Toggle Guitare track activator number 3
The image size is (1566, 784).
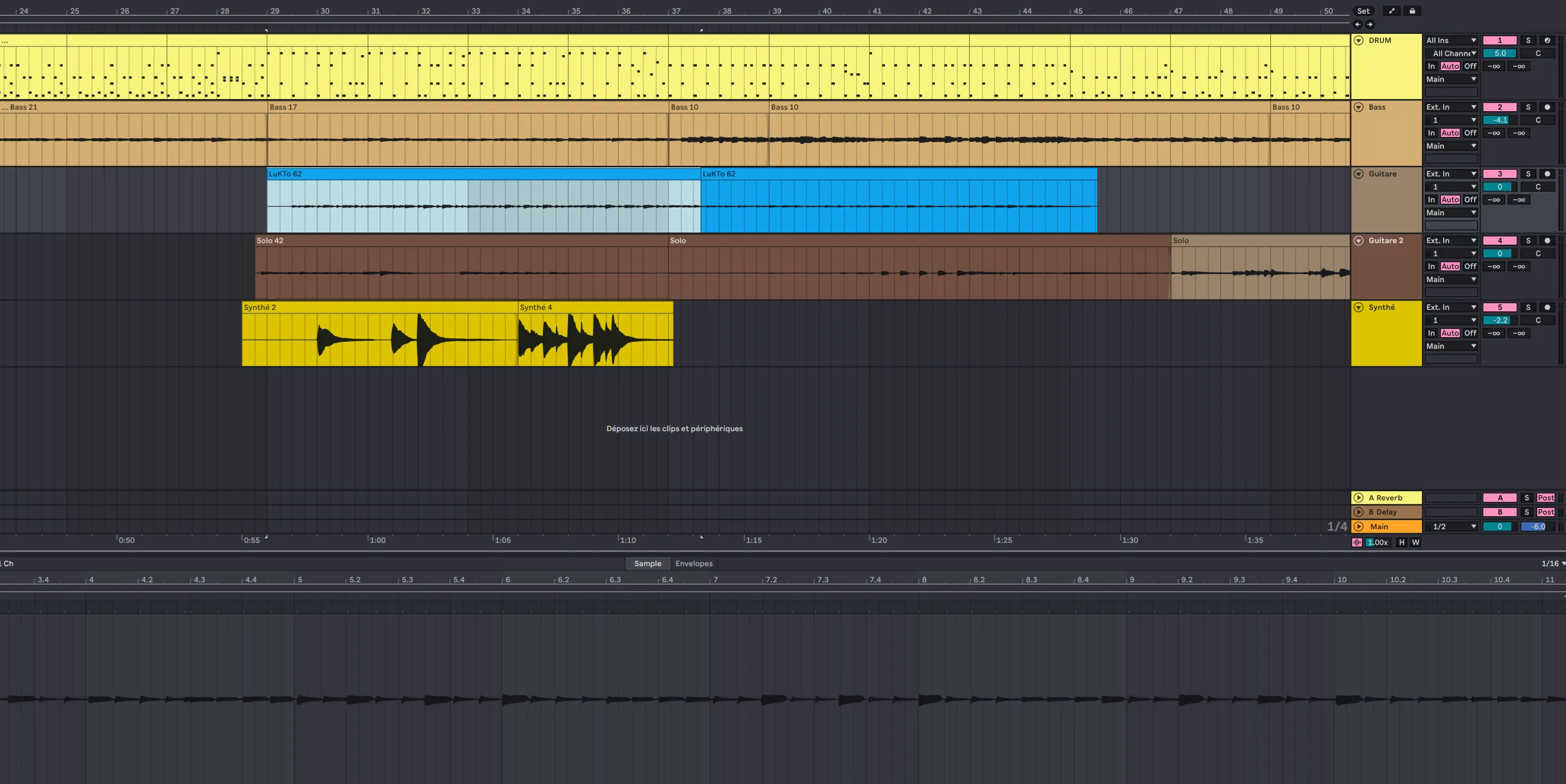pyautogui.click(x=1500, y=174)
